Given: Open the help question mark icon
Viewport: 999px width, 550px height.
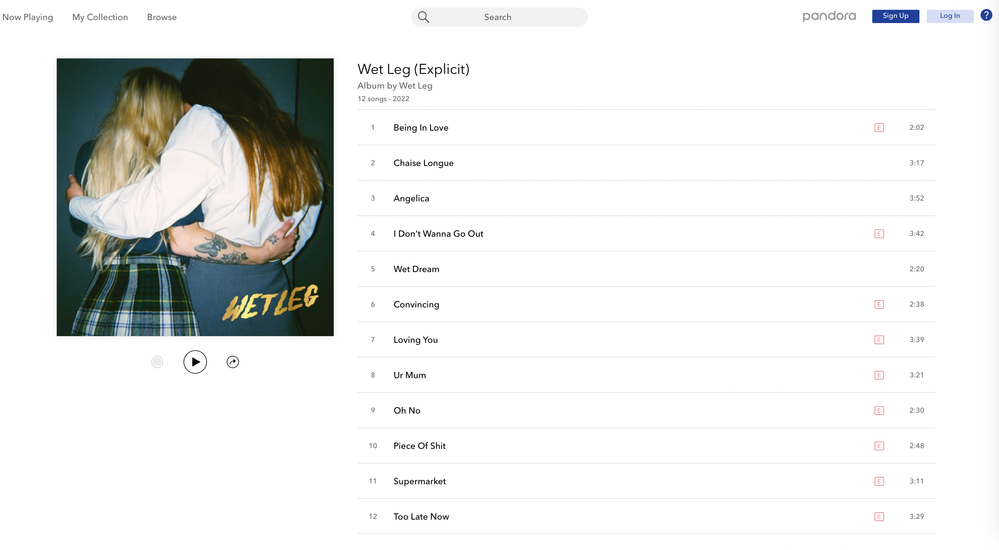Looking at the screenshot, I should click(986, 15).
